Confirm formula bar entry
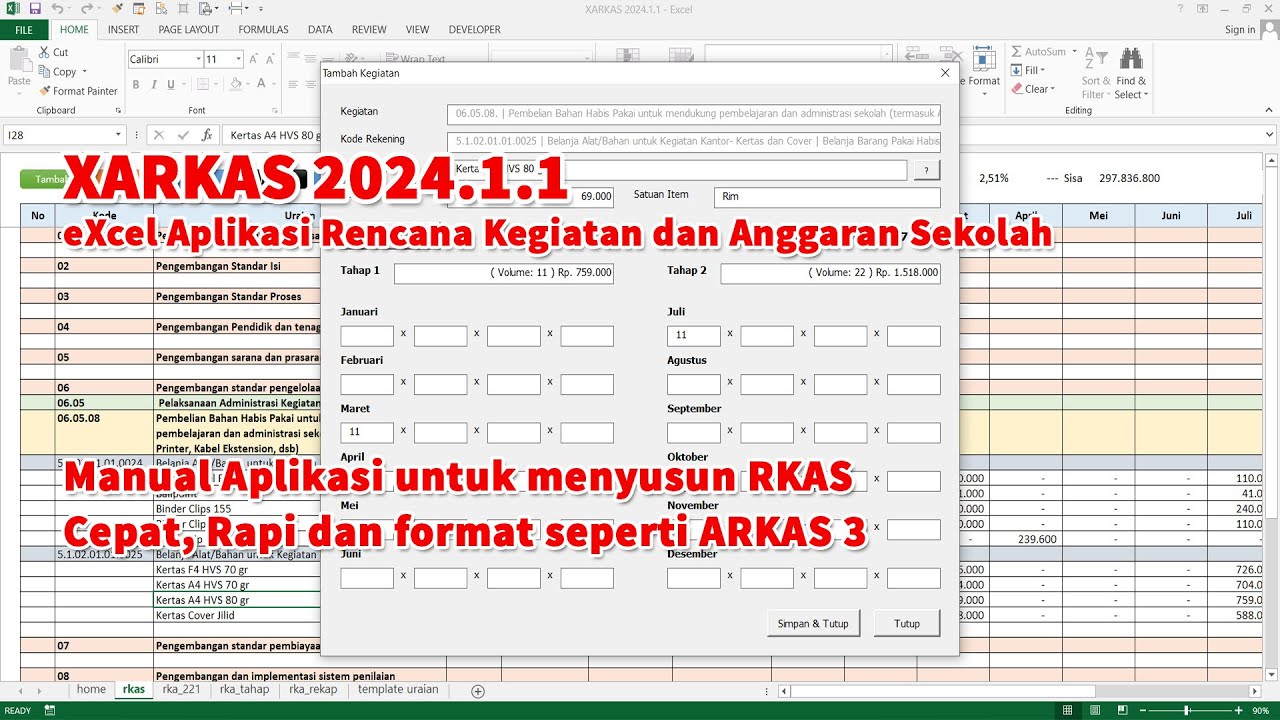1280x720 pixels. pos(183,135)
